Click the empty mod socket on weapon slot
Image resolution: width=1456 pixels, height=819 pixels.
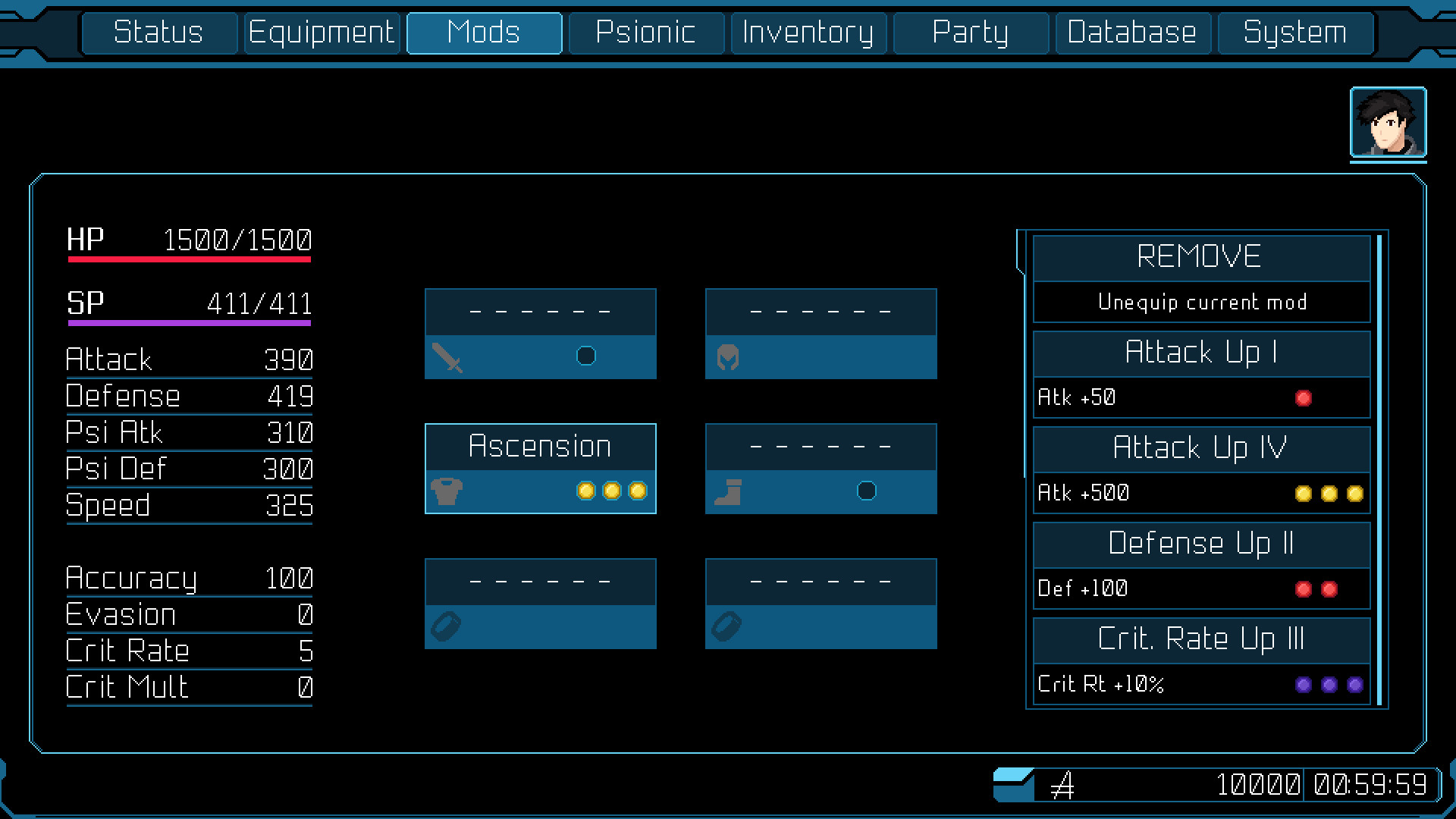click(585, 356)
